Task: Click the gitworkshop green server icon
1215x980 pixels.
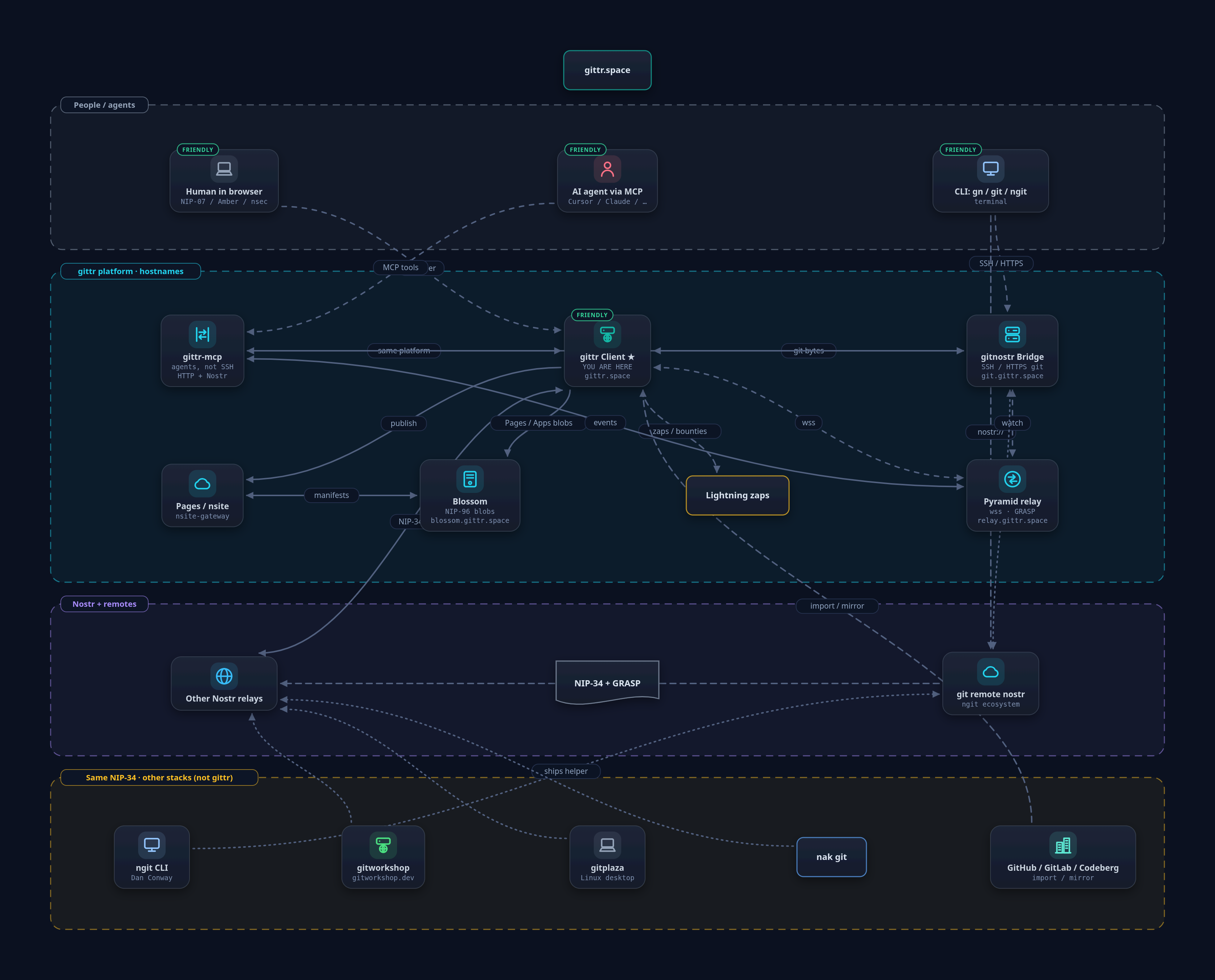Action: coord(383,845)
